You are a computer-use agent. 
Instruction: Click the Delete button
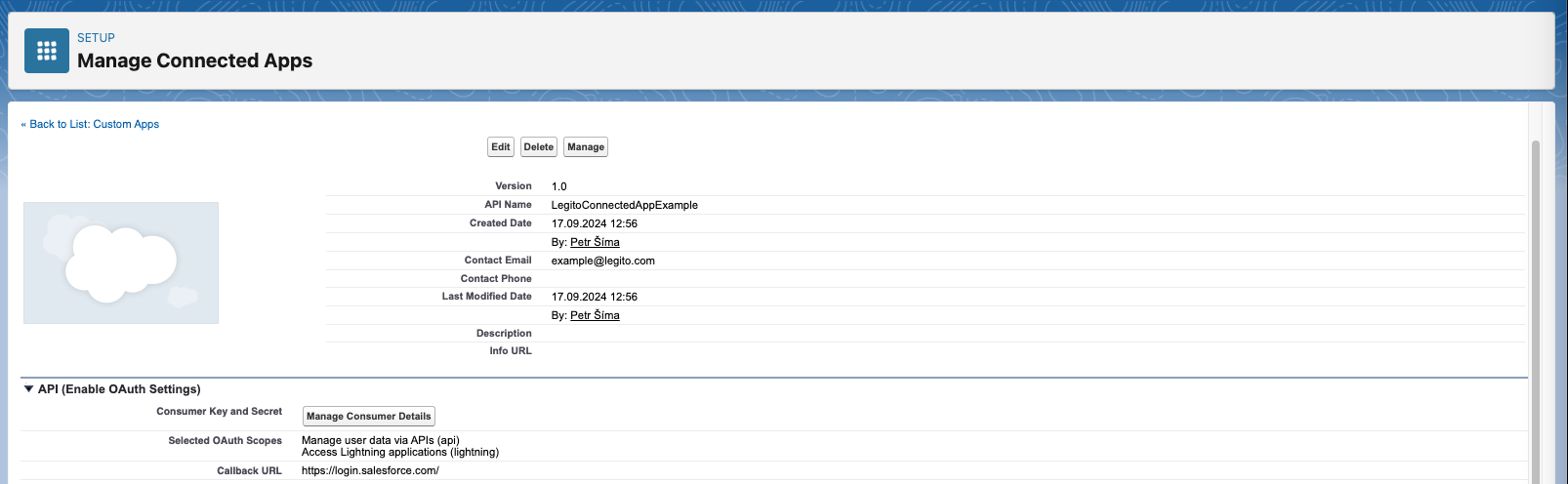(539, 146)
